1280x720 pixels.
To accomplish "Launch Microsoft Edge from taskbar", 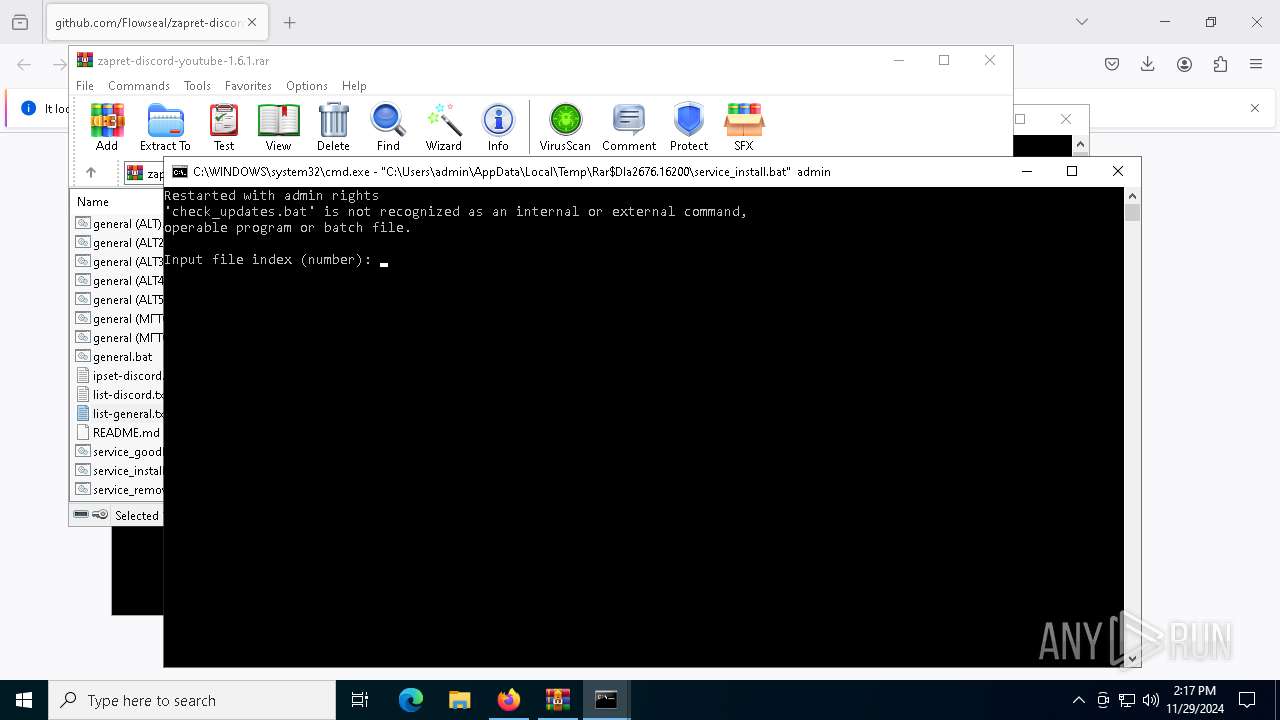I will pyautogui.click(x=411, y=700).
